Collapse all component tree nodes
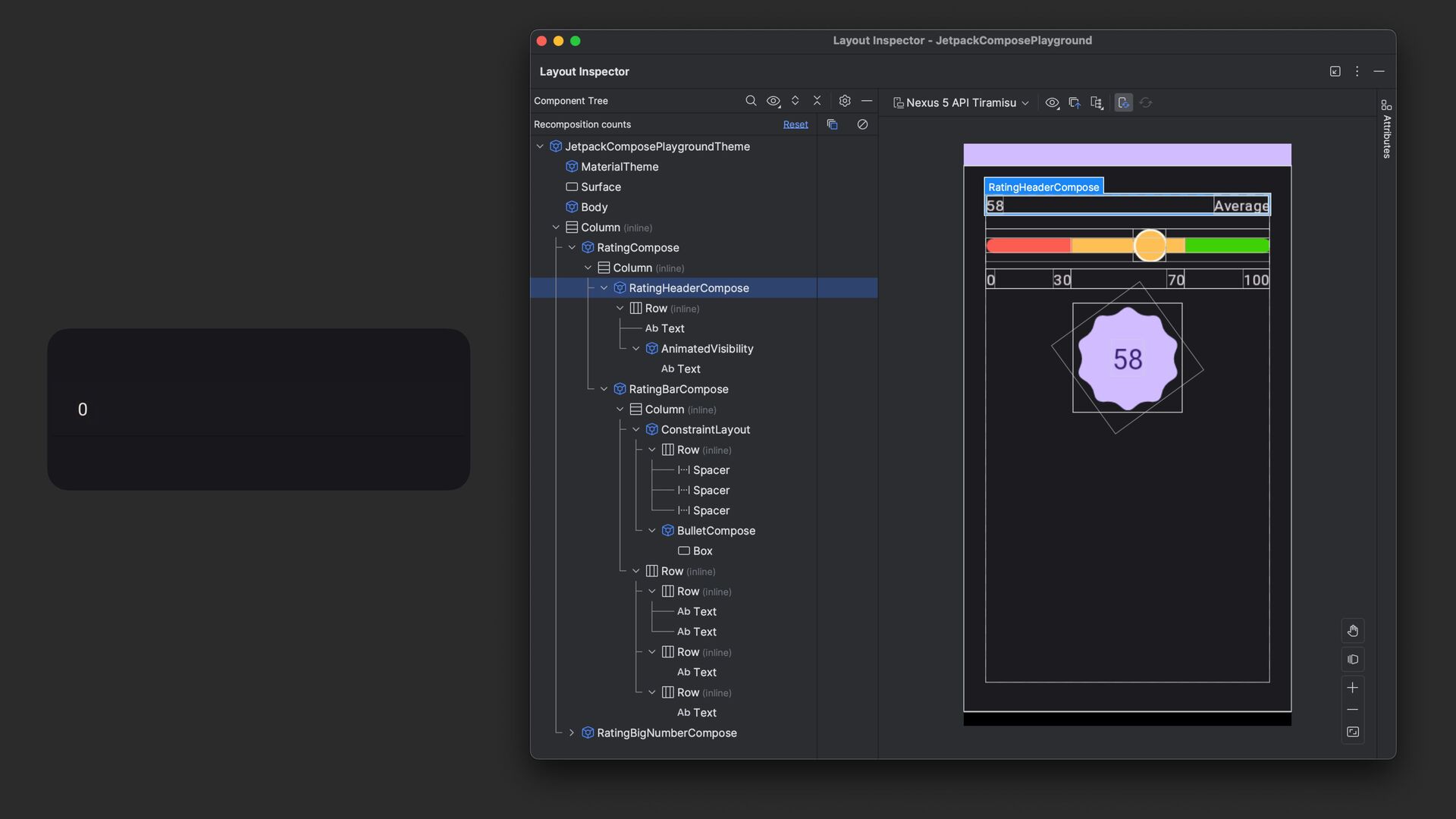Image resolution: width=1456 pixels, height=819 pixels. coord(817,101)
